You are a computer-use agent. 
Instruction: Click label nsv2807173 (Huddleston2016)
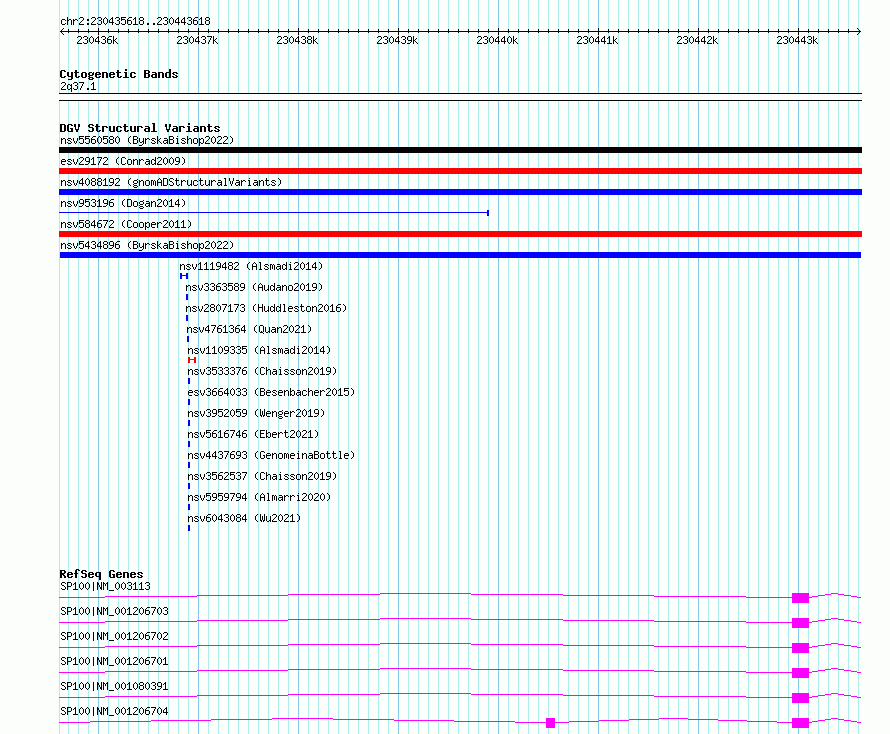tap(266, 308)
